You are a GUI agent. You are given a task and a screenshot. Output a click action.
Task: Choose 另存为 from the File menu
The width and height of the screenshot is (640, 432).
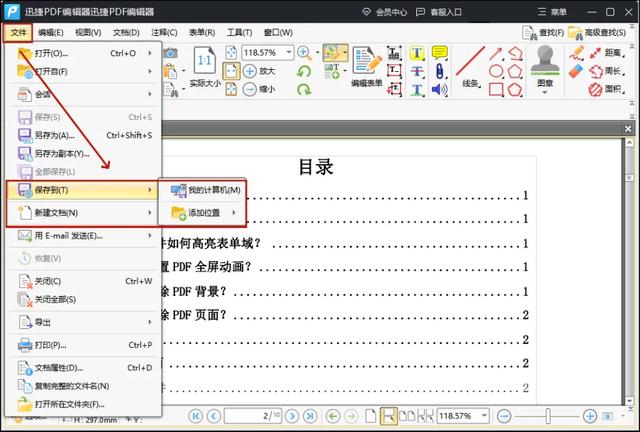click(x=54, y=135)
